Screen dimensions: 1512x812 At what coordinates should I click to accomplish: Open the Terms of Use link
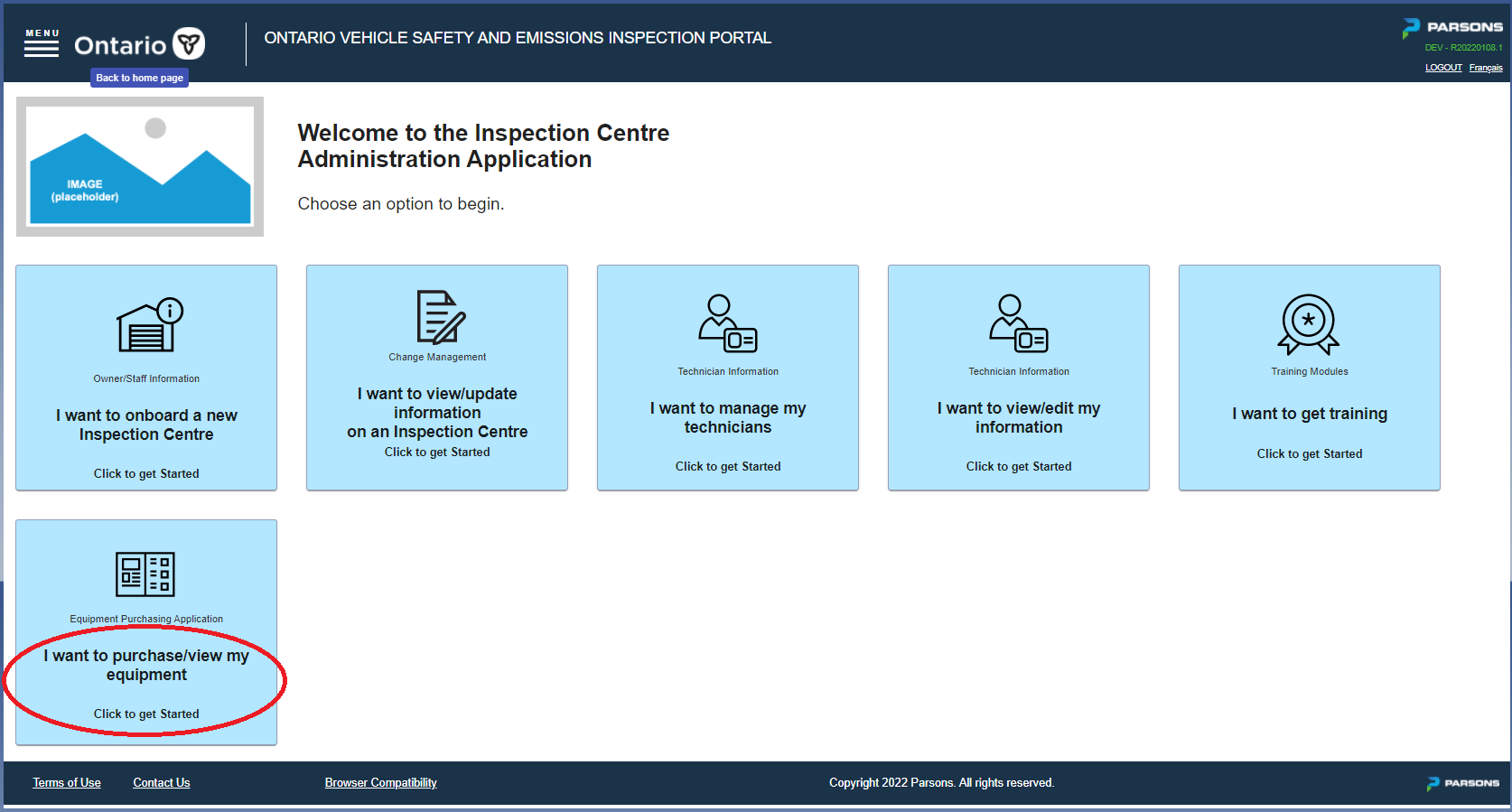tap(67, 783)
